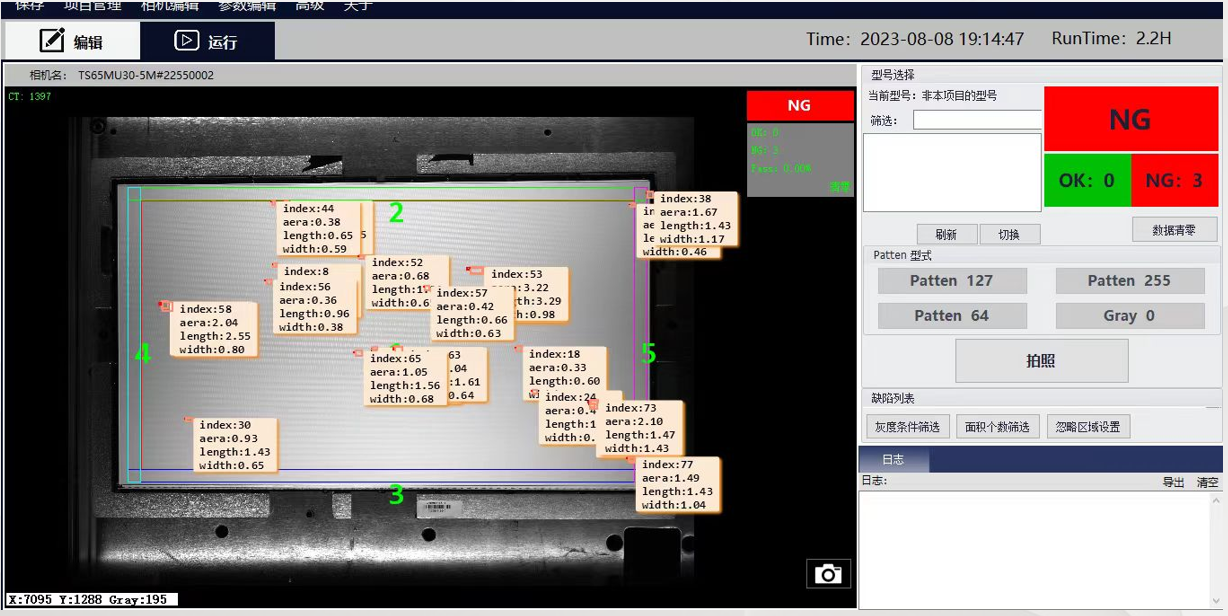Screen dimensions: 1228x616
Task: Click the pencil edit icon
Action: click(52, 41)
